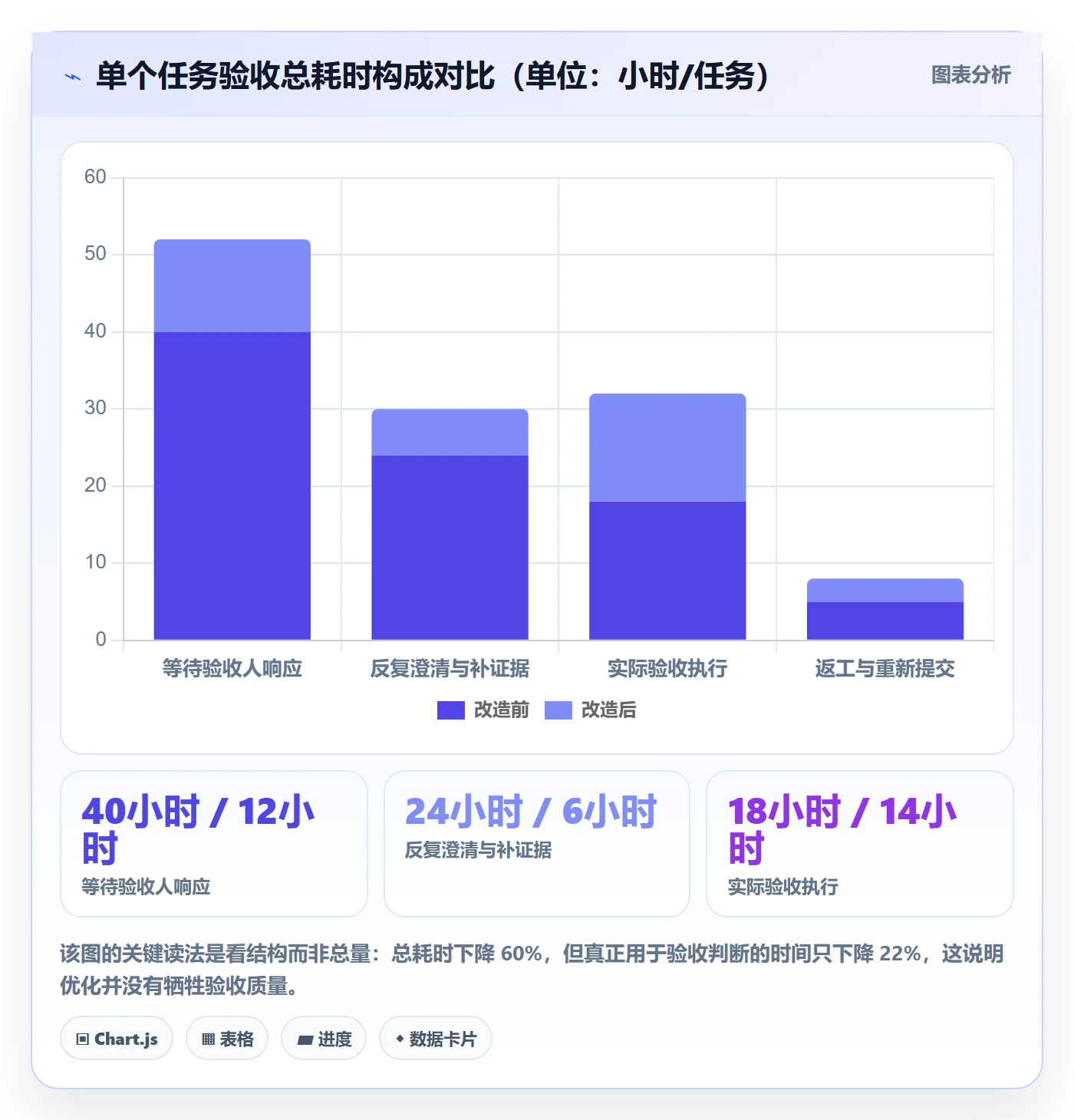Viewport: 1074px width, 1120px height.
Task: Click the lightning icon beside the title
Action: pyautogui.click(x=73, y=77)
